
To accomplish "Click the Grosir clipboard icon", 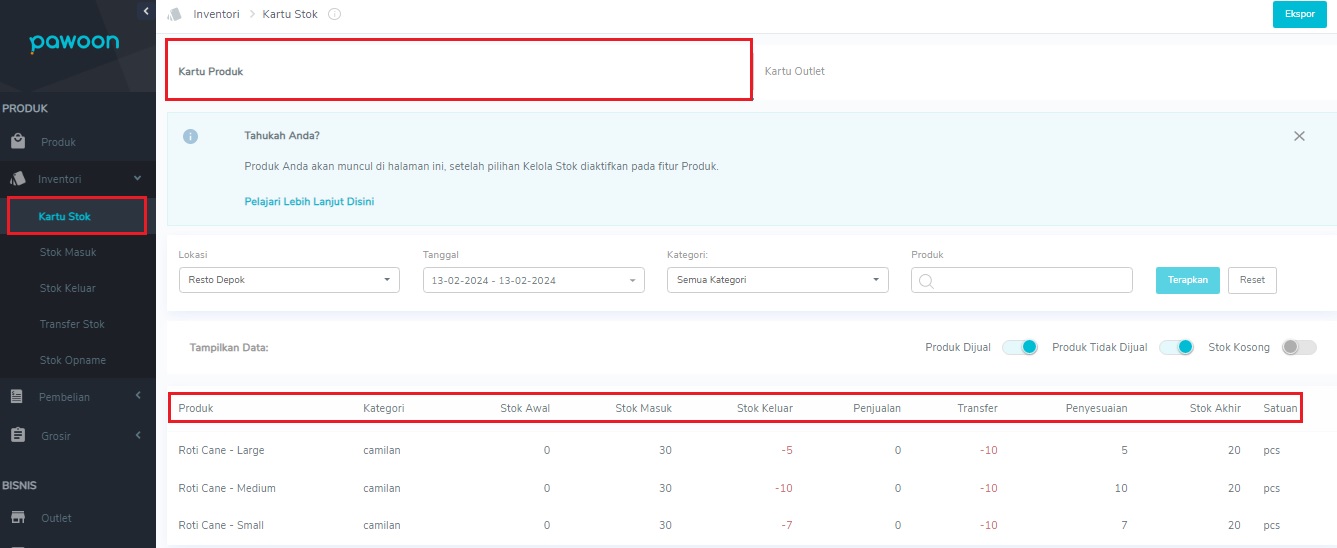I will (17, 435).
